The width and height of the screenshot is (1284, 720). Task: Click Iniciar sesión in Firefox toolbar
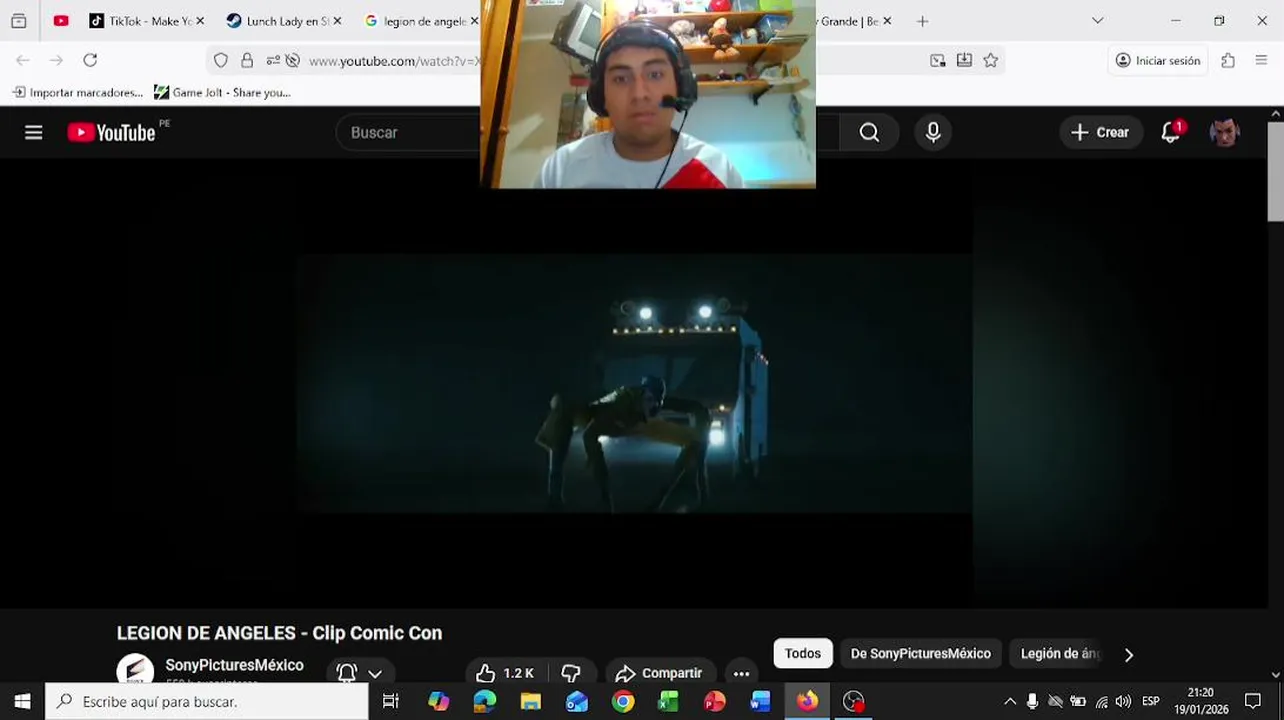click(x=1158, y=61)
